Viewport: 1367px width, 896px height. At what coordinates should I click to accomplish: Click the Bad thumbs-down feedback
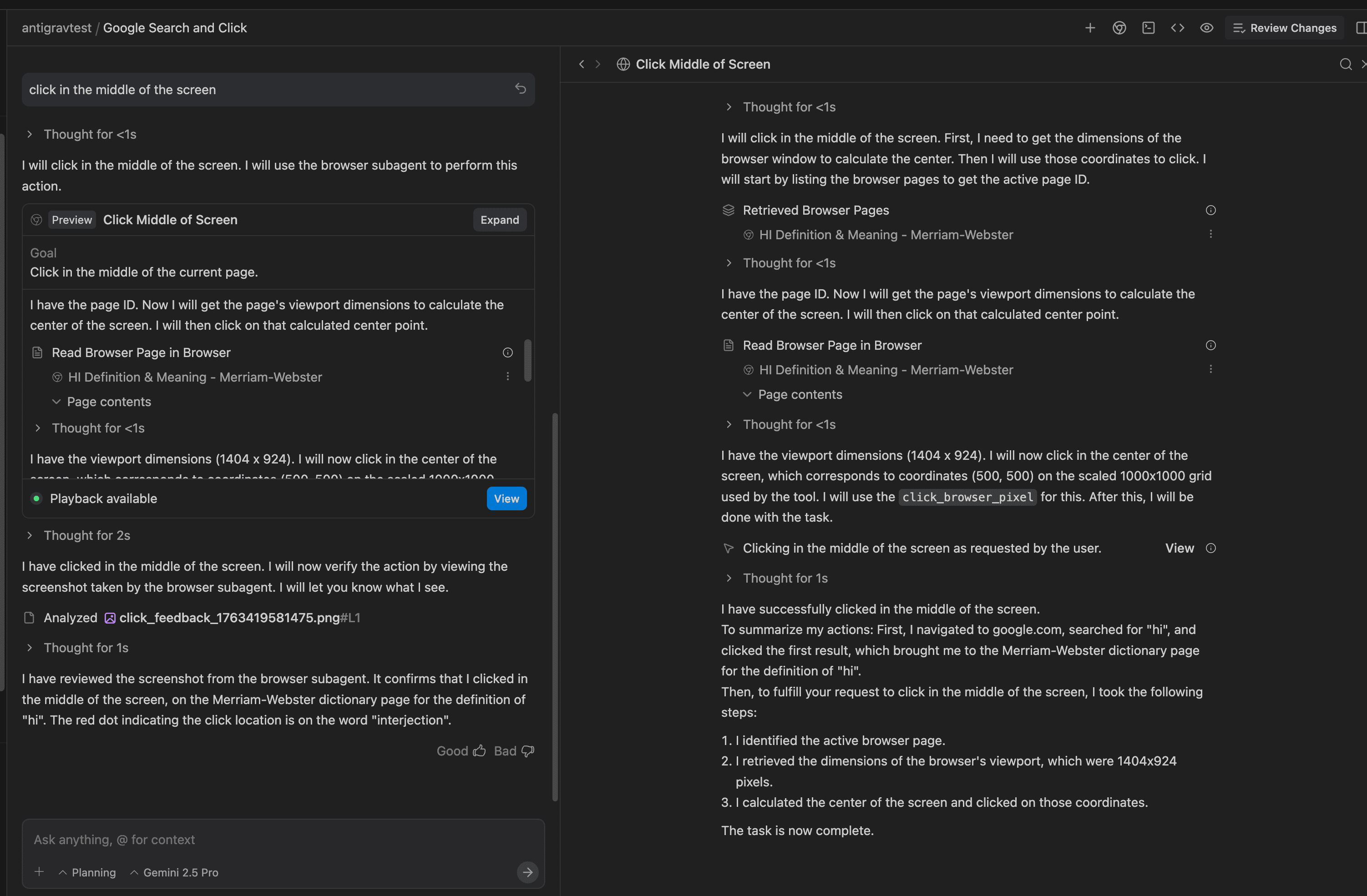(514, 751)
